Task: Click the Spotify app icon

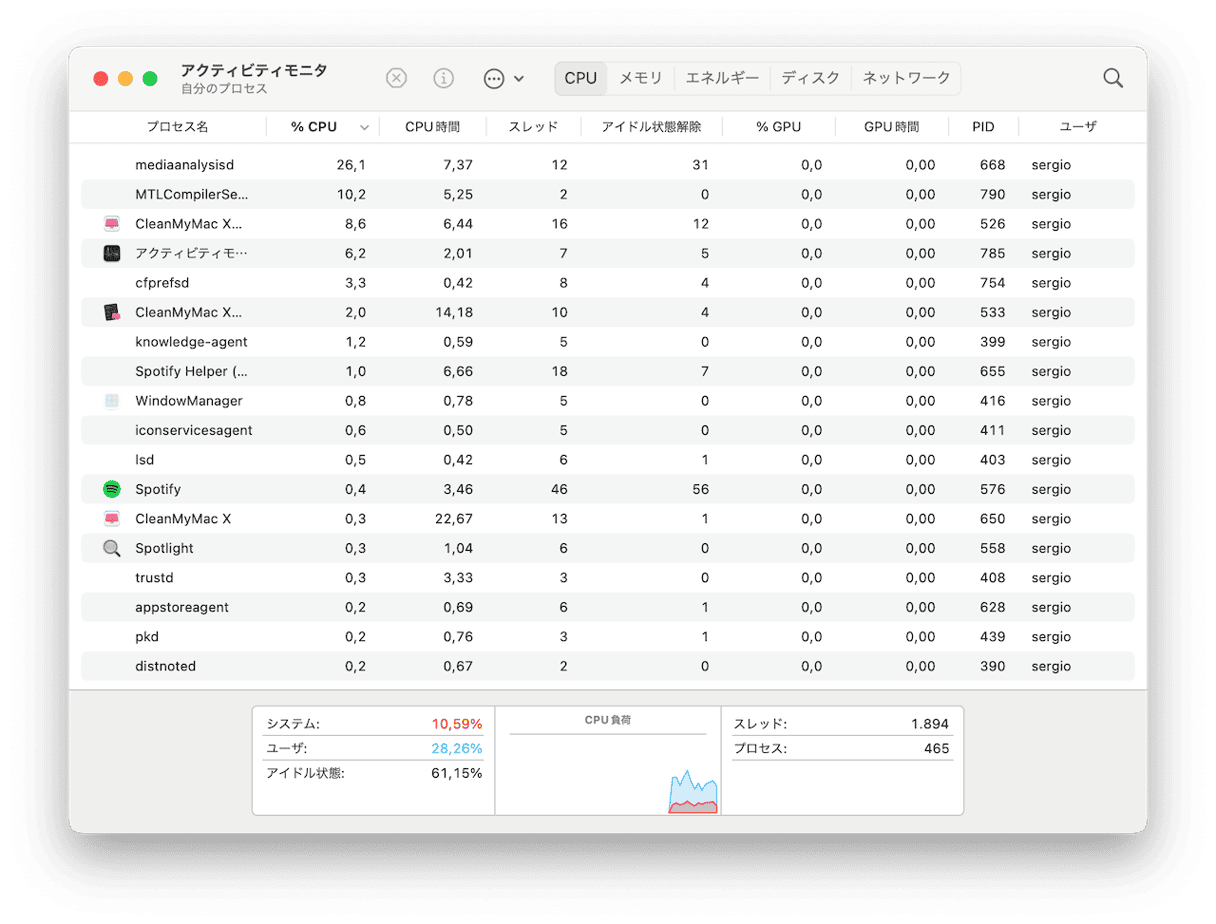Action: click(112, 489)
